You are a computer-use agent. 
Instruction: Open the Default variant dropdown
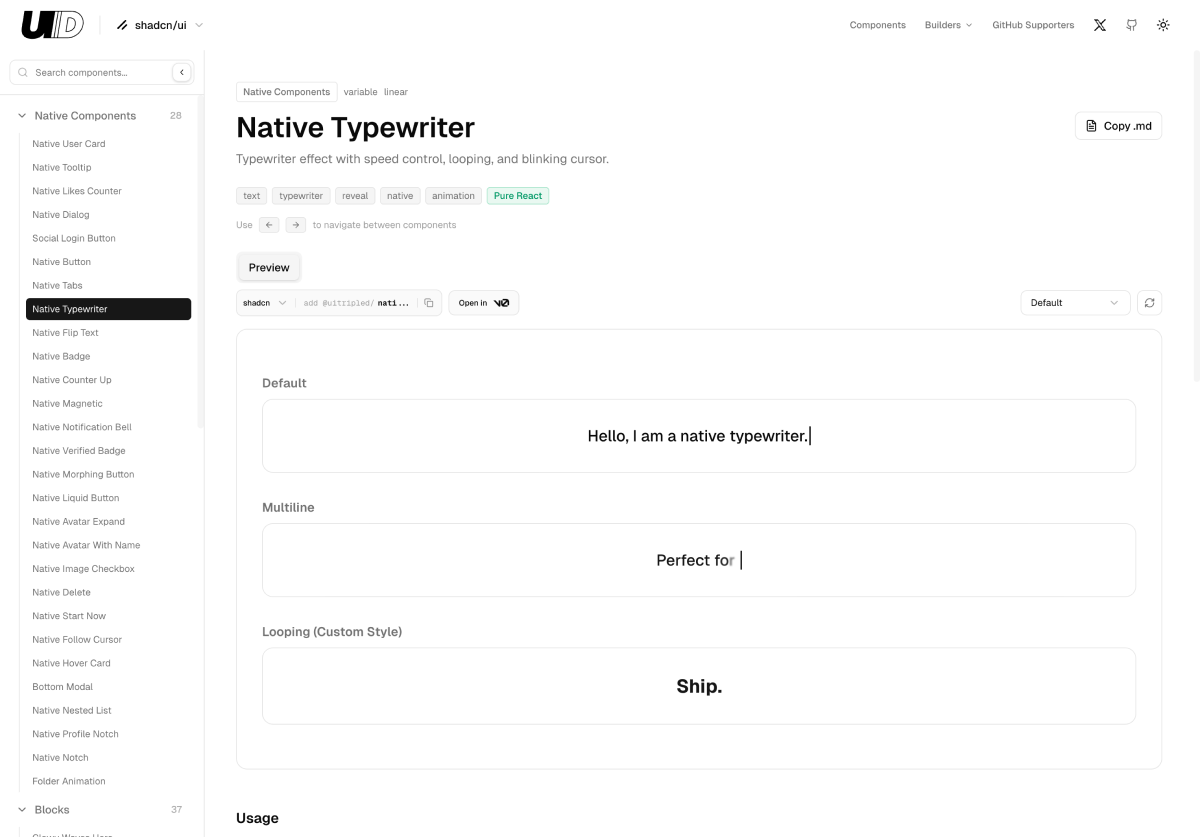1074,303
